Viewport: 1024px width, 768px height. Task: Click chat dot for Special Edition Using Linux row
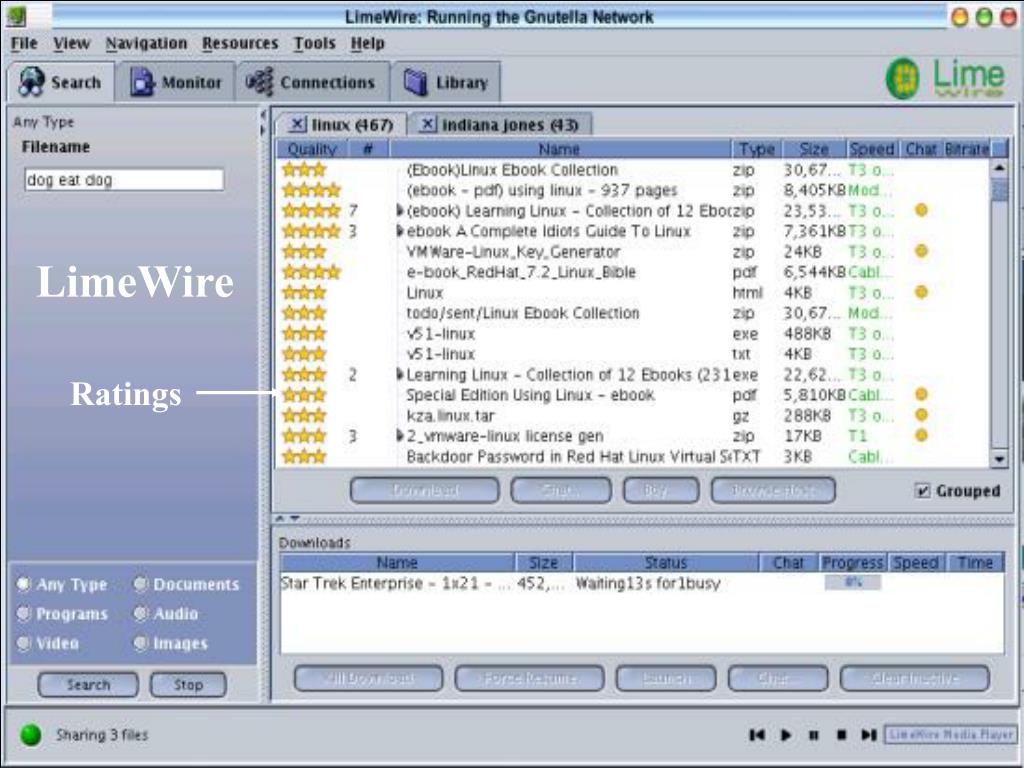[921, 394]
